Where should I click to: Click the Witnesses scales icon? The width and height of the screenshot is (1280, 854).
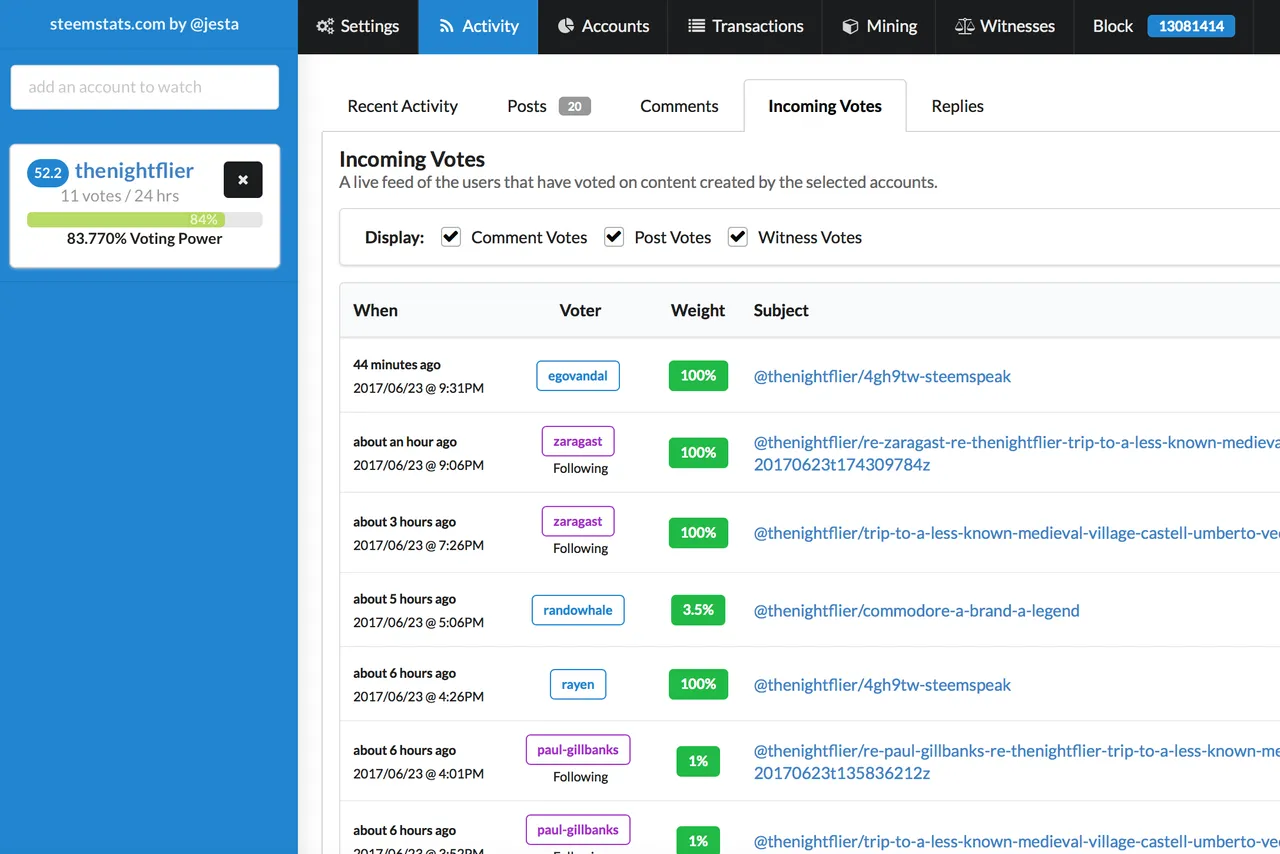click(x=964, y=26)
